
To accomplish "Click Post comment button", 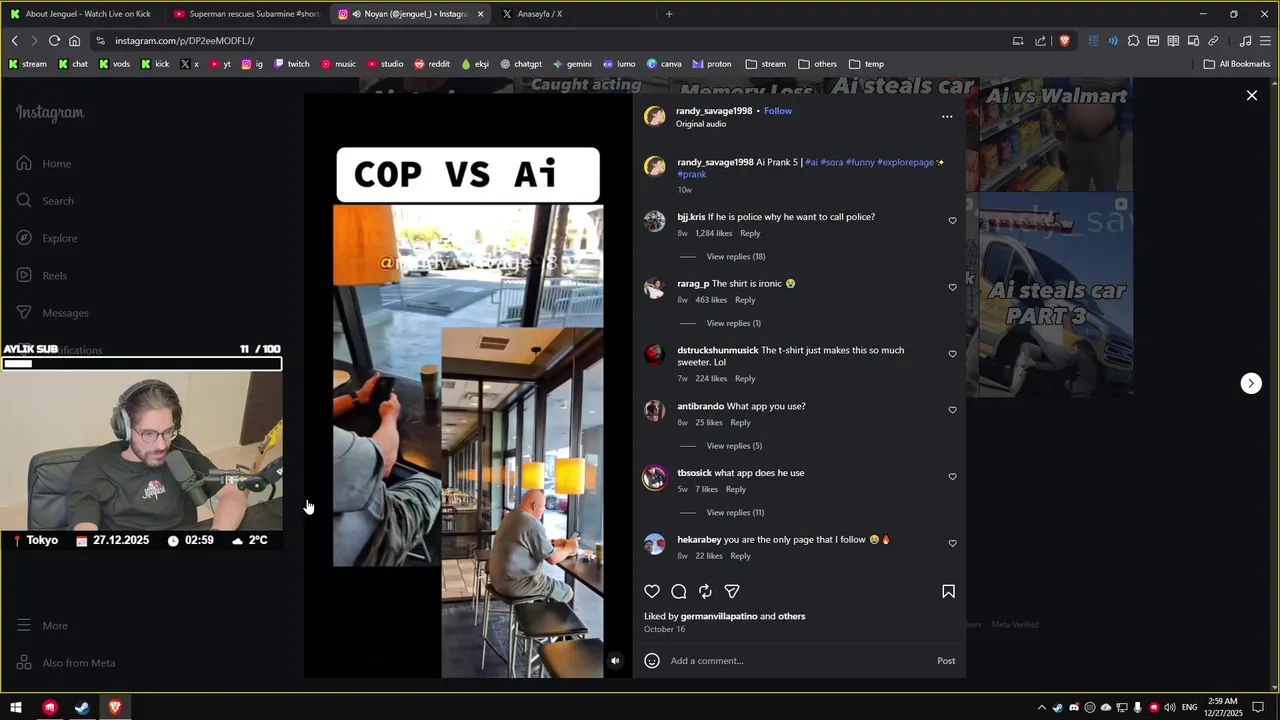I will [946, 661].
